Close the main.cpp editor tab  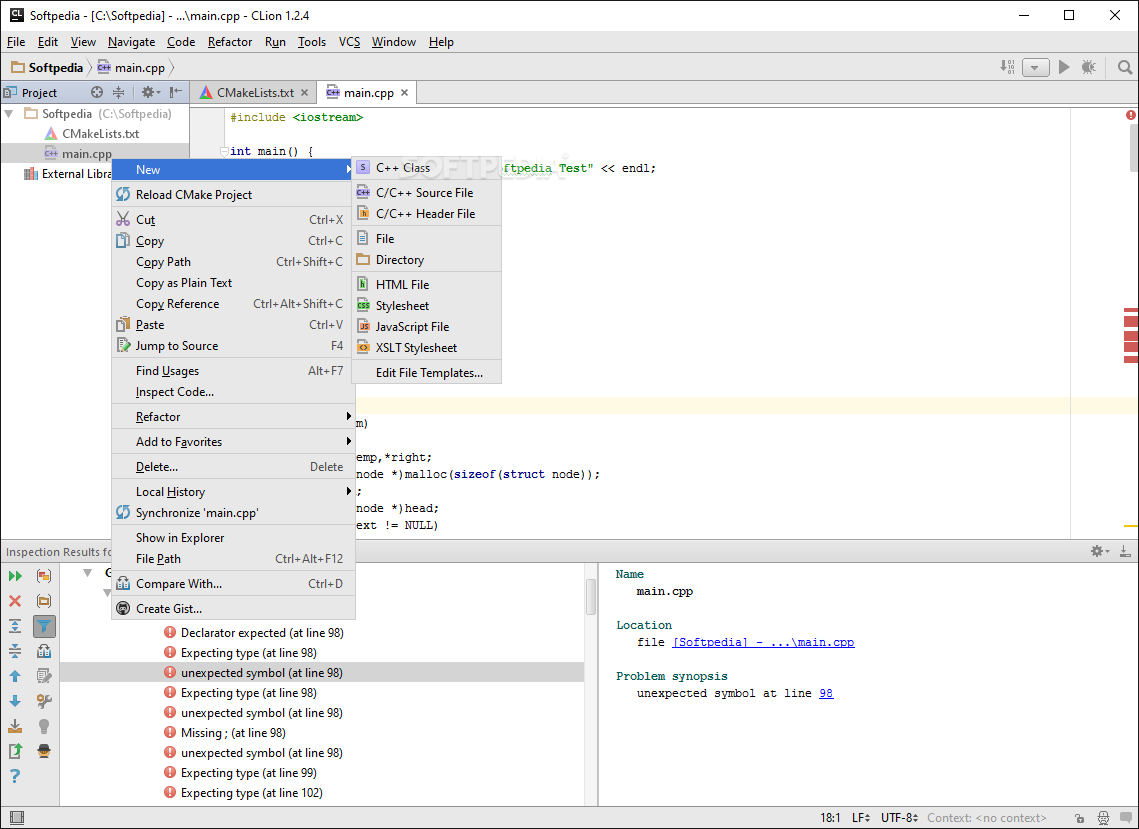[x=405, y=92]
